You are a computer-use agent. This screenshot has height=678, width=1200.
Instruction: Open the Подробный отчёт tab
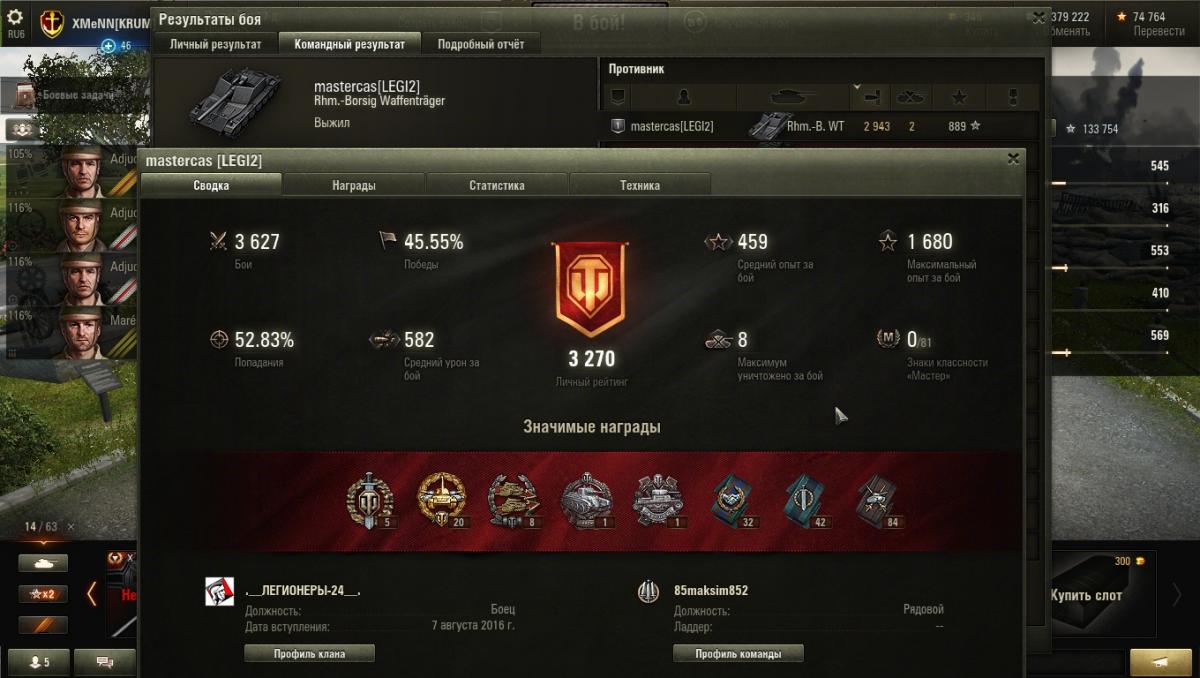(481, 44)
